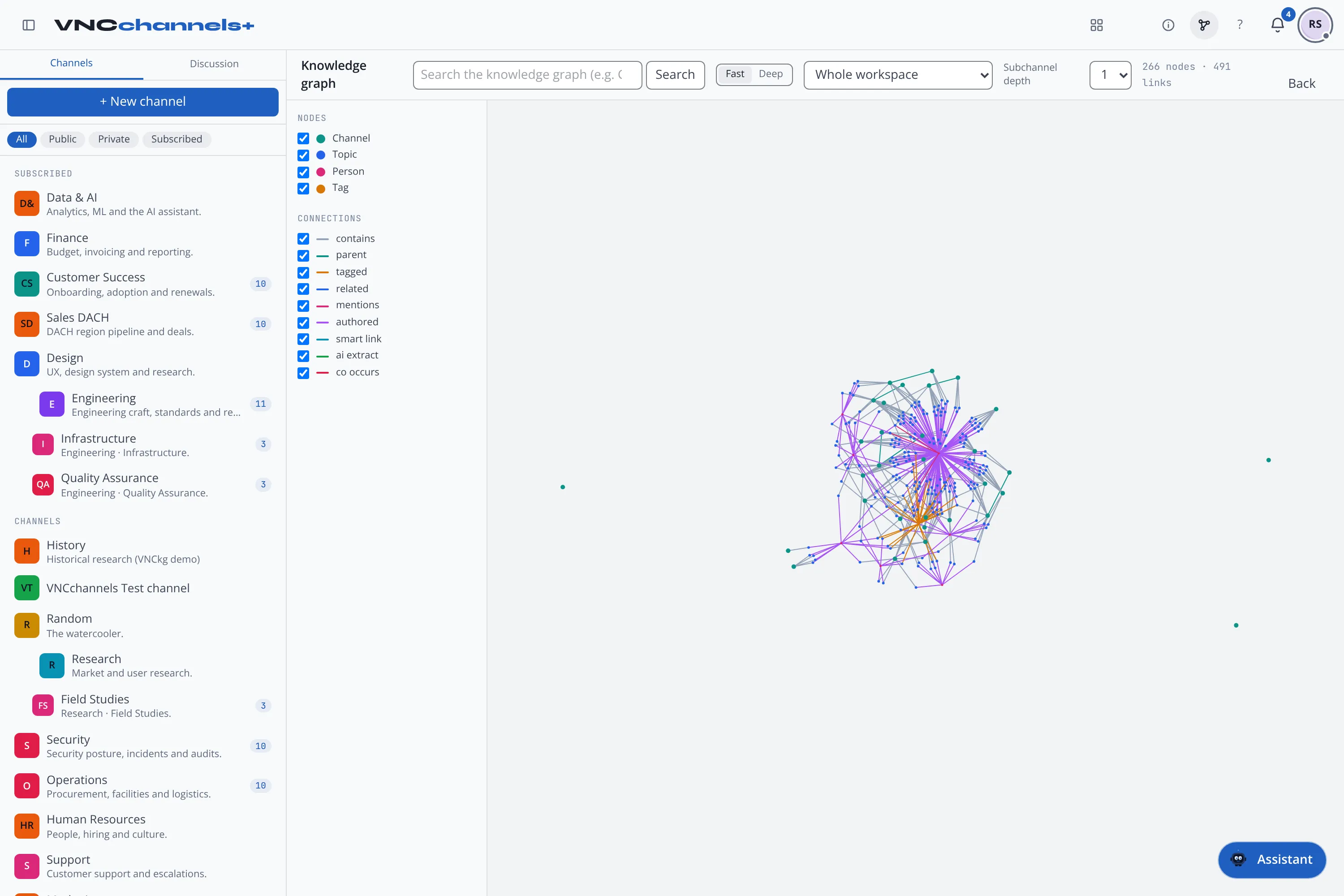Open the Security channel row

pyautogui.click(x=143, y=746)
